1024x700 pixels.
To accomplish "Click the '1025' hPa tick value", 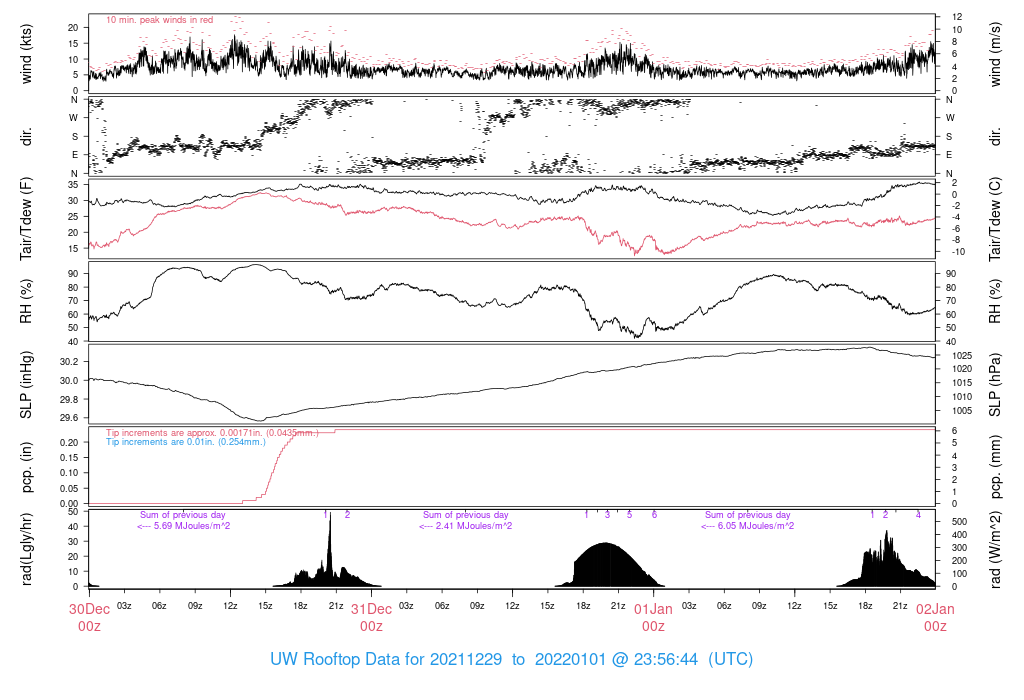I will [x=962, y=356].
